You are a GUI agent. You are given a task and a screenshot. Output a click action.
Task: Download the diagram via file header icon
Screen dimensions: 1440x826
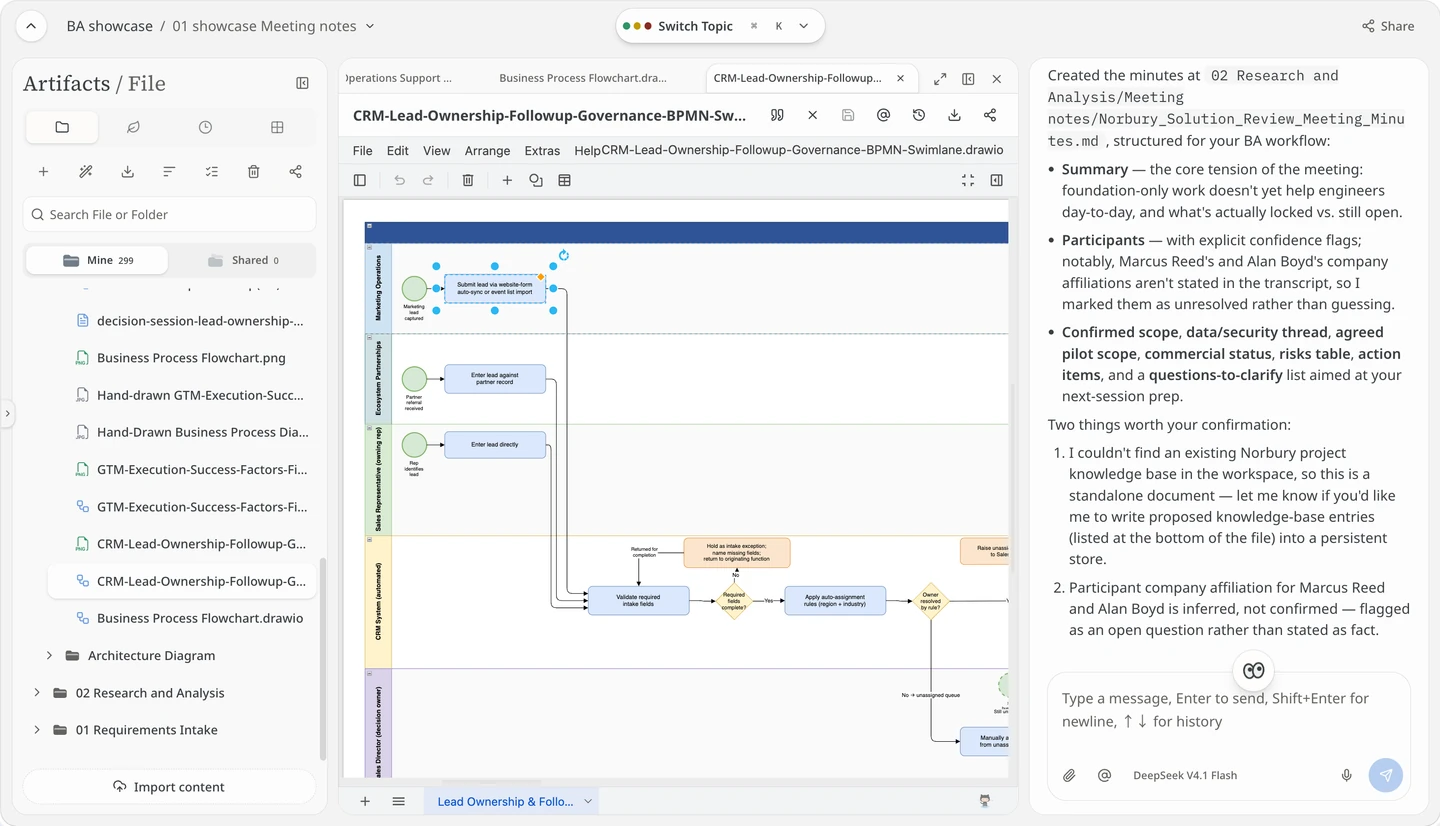954,115
